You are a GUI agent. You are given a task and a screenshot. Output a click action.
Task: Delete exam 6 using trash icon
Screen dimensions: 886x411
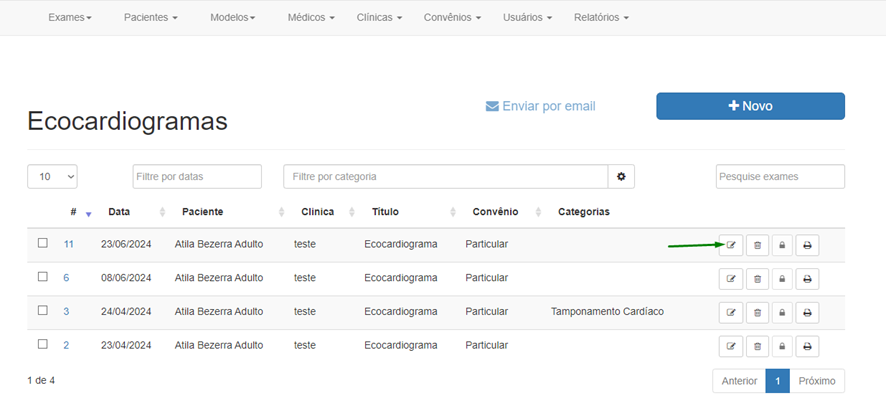tap(757, 279)
